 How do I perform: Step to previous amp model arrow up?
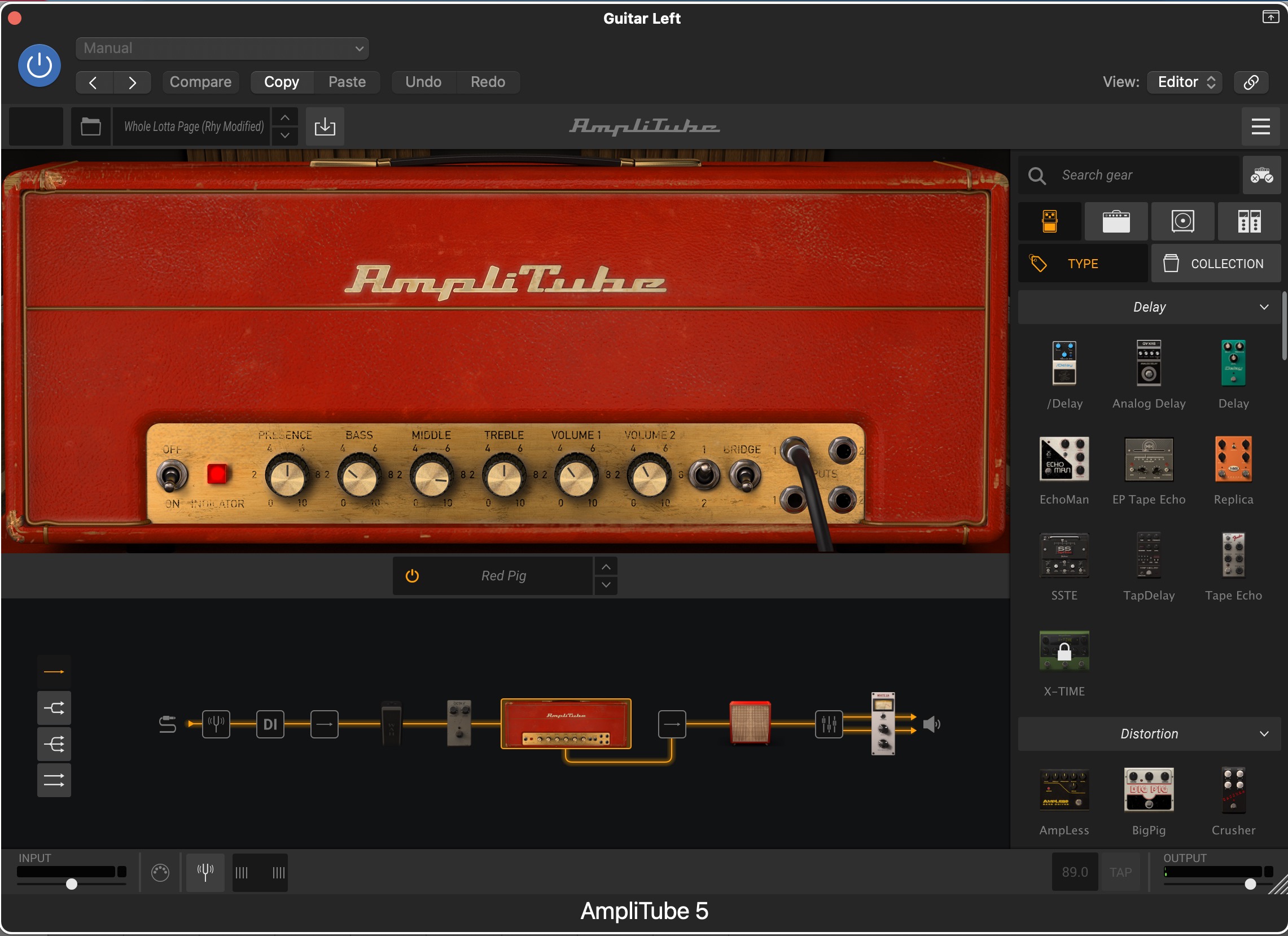point(606,567)
